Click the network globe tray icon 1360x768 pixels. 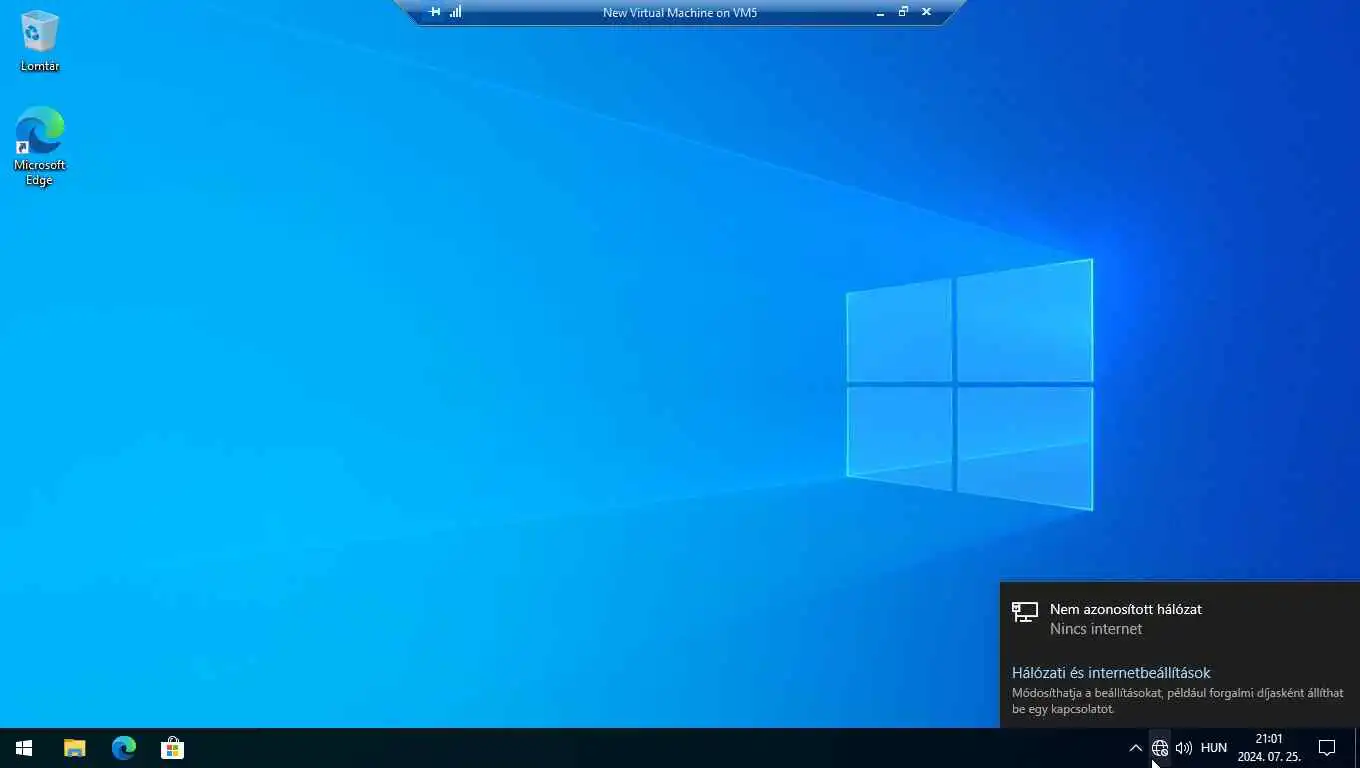(1160, 748)
